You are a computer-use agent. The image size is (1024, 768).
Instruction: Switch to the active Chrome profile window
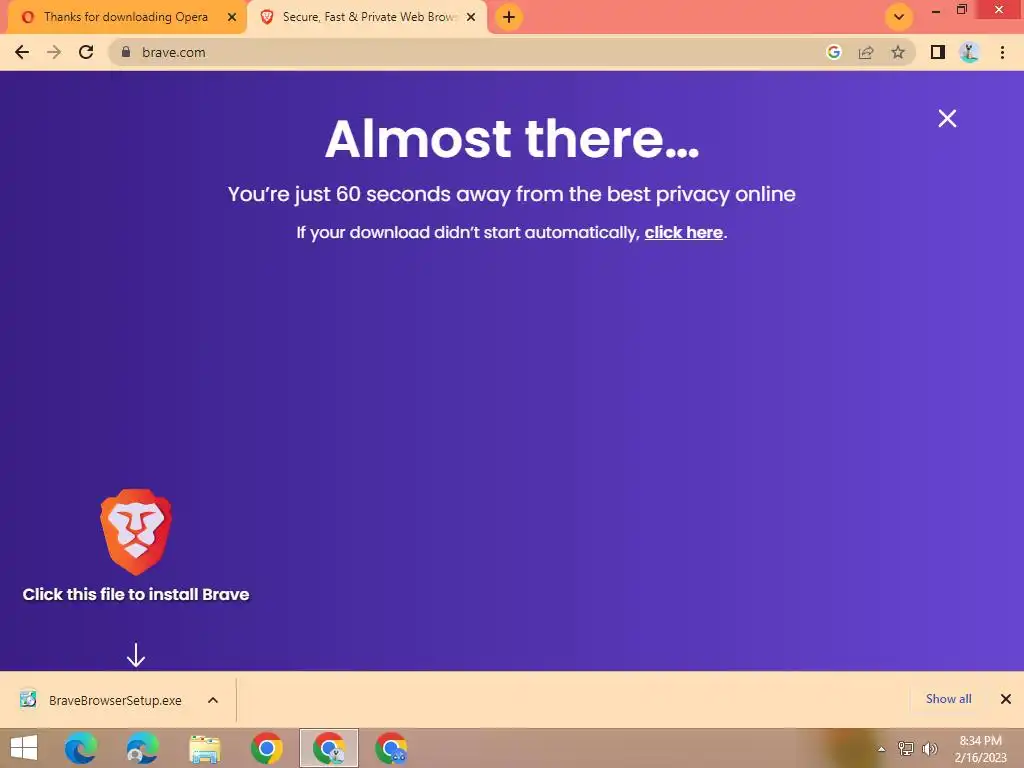[x=328, y=748]
